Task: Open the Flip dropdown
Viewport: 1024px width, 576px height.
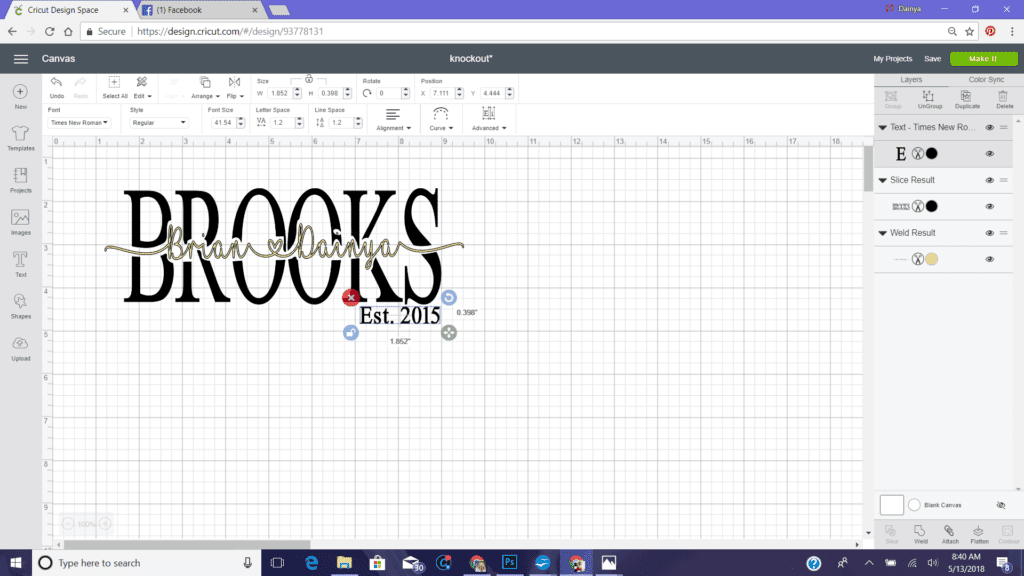Action: click(x=234, y=88)
